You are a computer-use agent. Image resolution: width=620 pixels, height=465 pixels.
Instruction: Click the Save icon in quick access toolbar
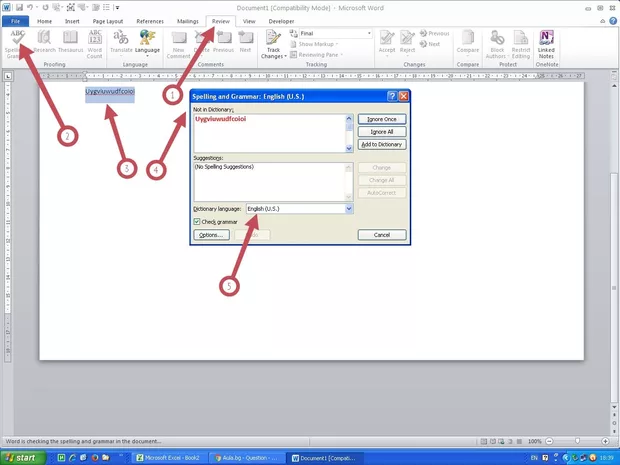point(19,7)
